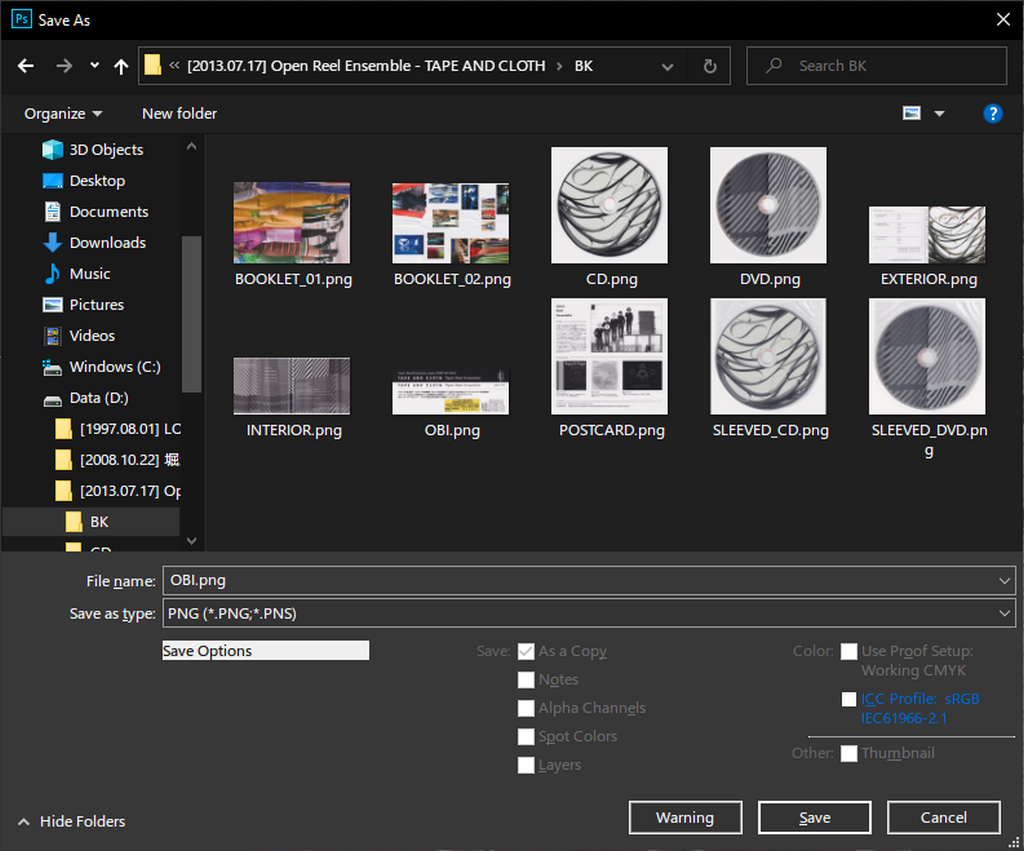This screenshot has height=851, width=1024.
Task: Check the Thumbnail option
Action: coord(849,753)
